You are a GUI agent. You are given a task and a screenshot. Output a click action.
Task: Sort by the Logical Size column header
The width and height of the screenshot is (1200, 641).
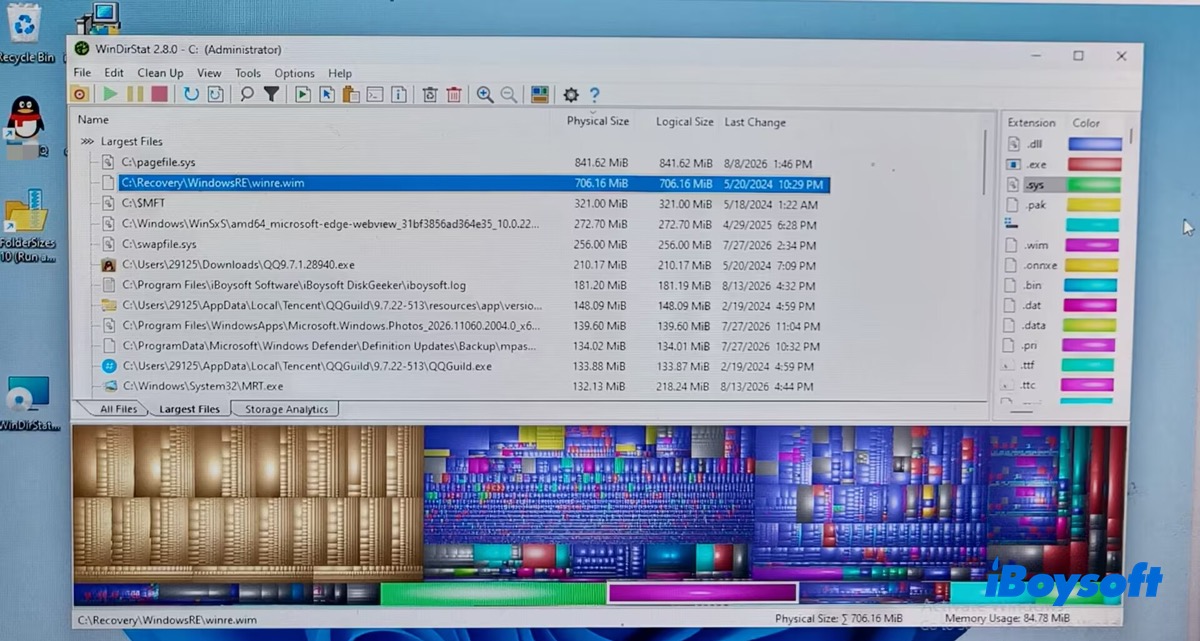[684, 121]
